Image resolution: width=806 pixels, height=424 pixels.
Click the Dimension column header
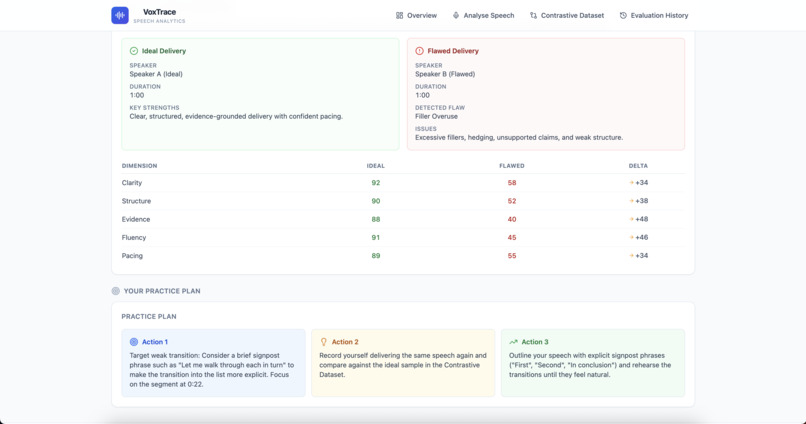tap(139, 165)
